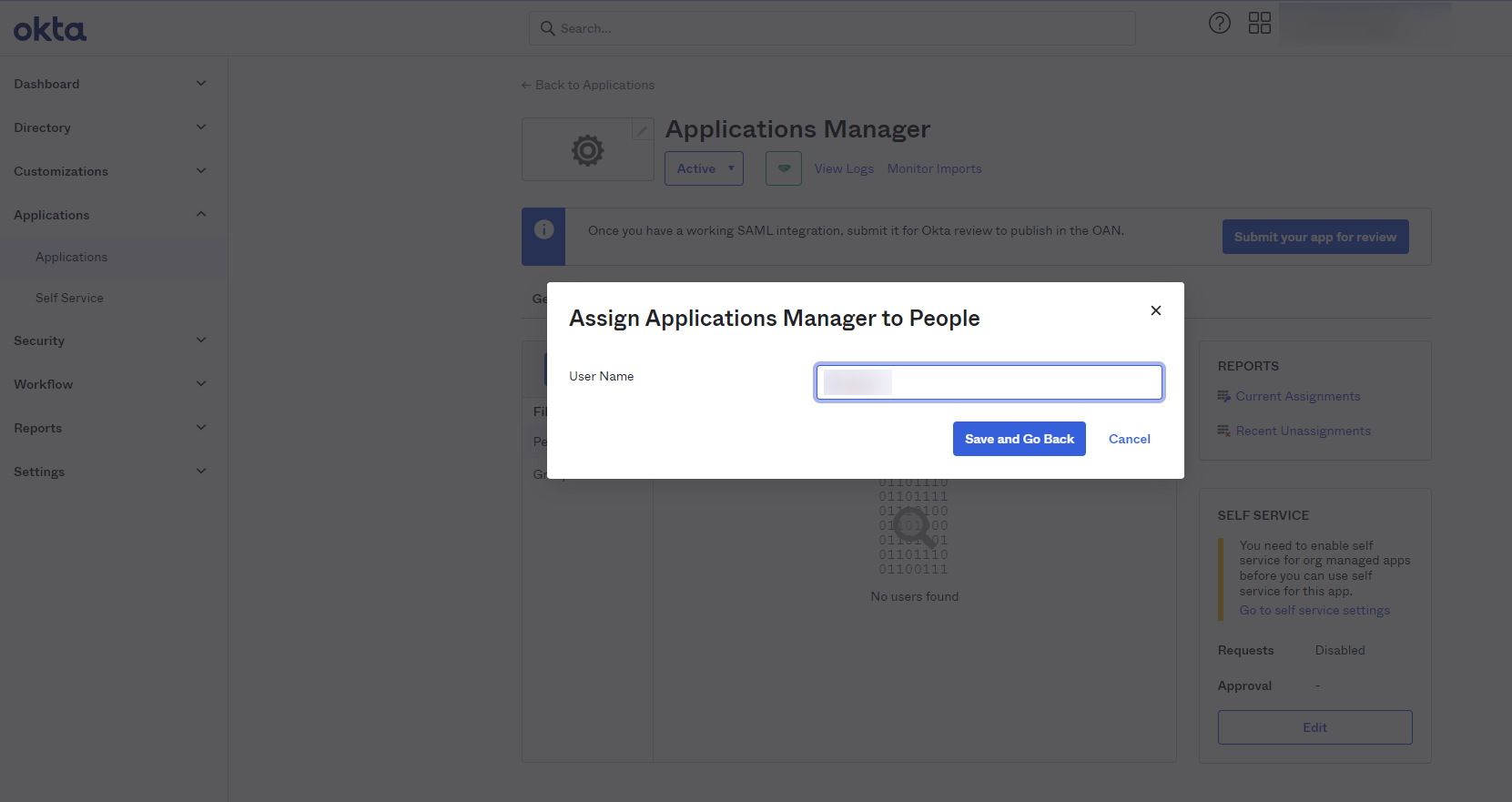Viewport: 1512px width, 802px height.
Task: Click the green handshake icon button
Action: point(783,168)
